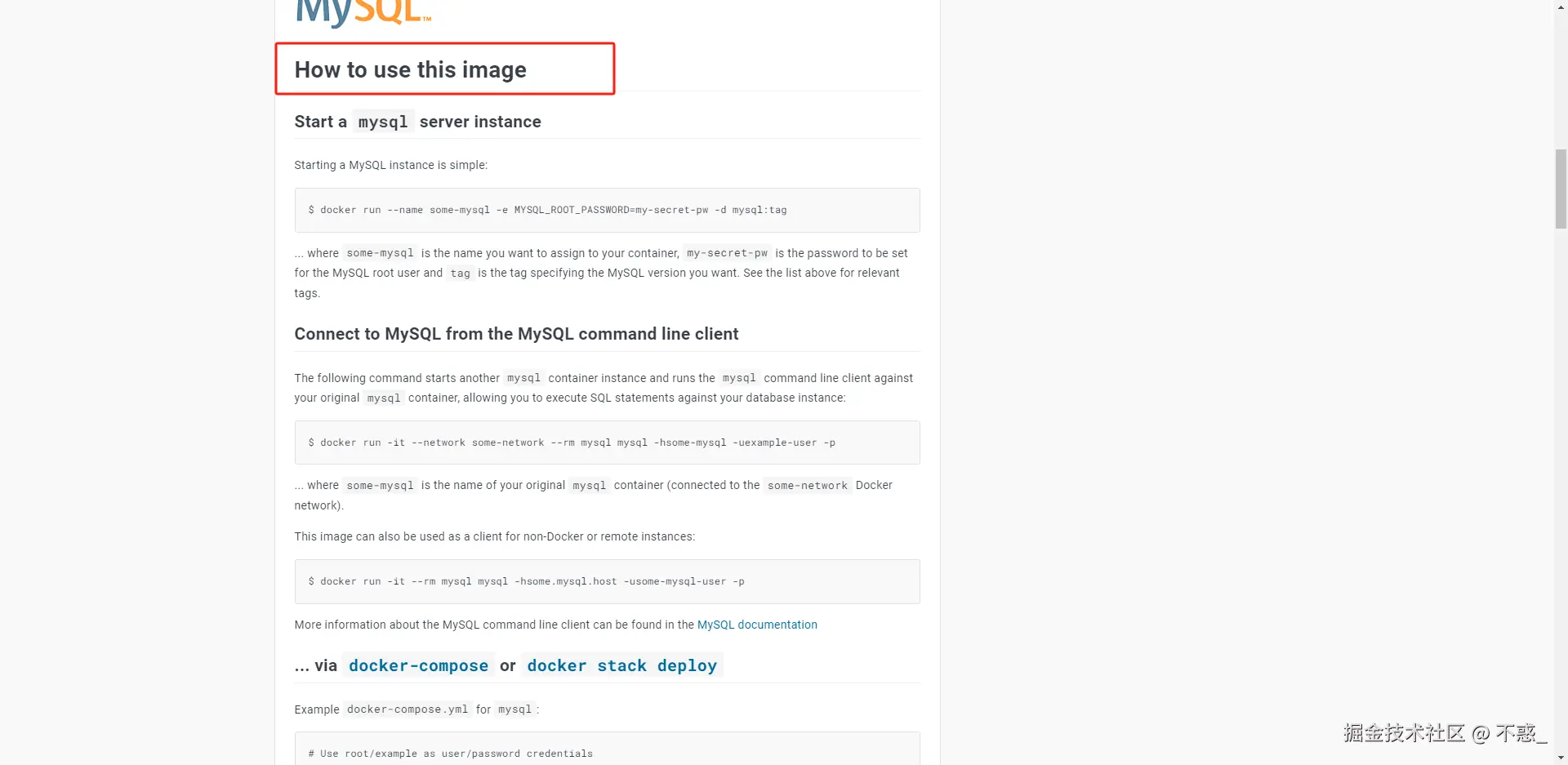Image resolution: width=1568 pixels, height=765 pixels.
Task: Click 'Connect to MySQL from the MySQL command line client' heading
Action: pyautogui.click(x=516, y=334)
